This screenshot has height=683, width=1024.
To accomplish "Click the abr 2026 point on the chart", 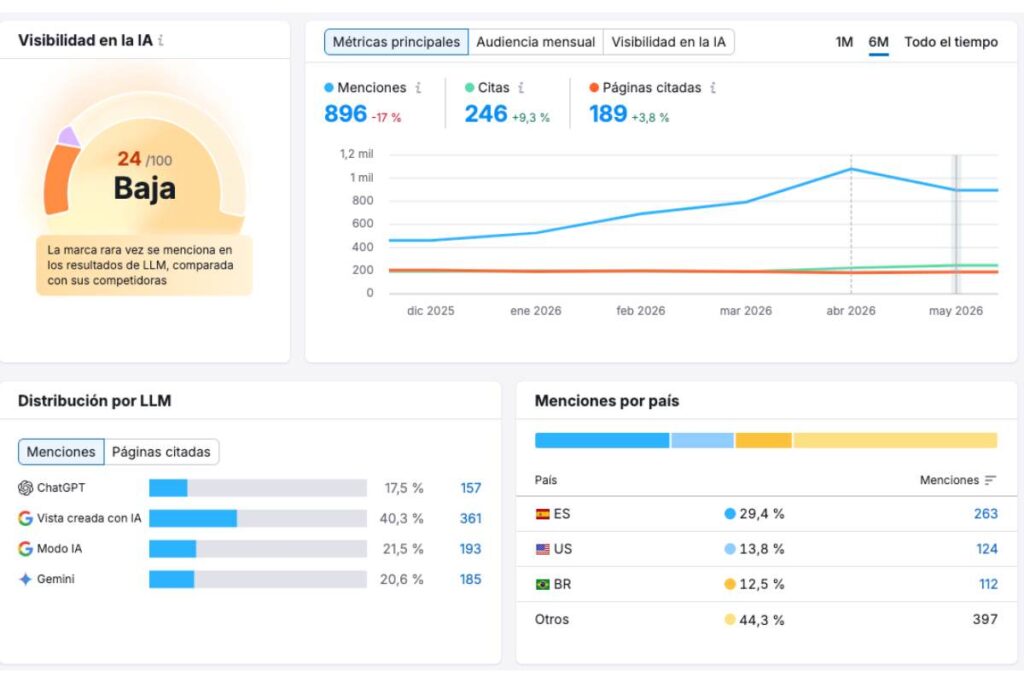I will click(x=851, y=170).
